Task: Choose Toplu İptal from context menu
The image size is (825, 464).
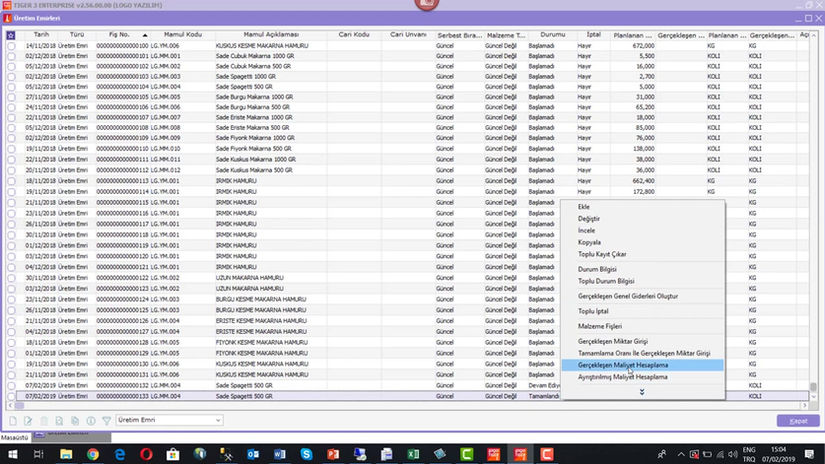Action: point(593,311)
